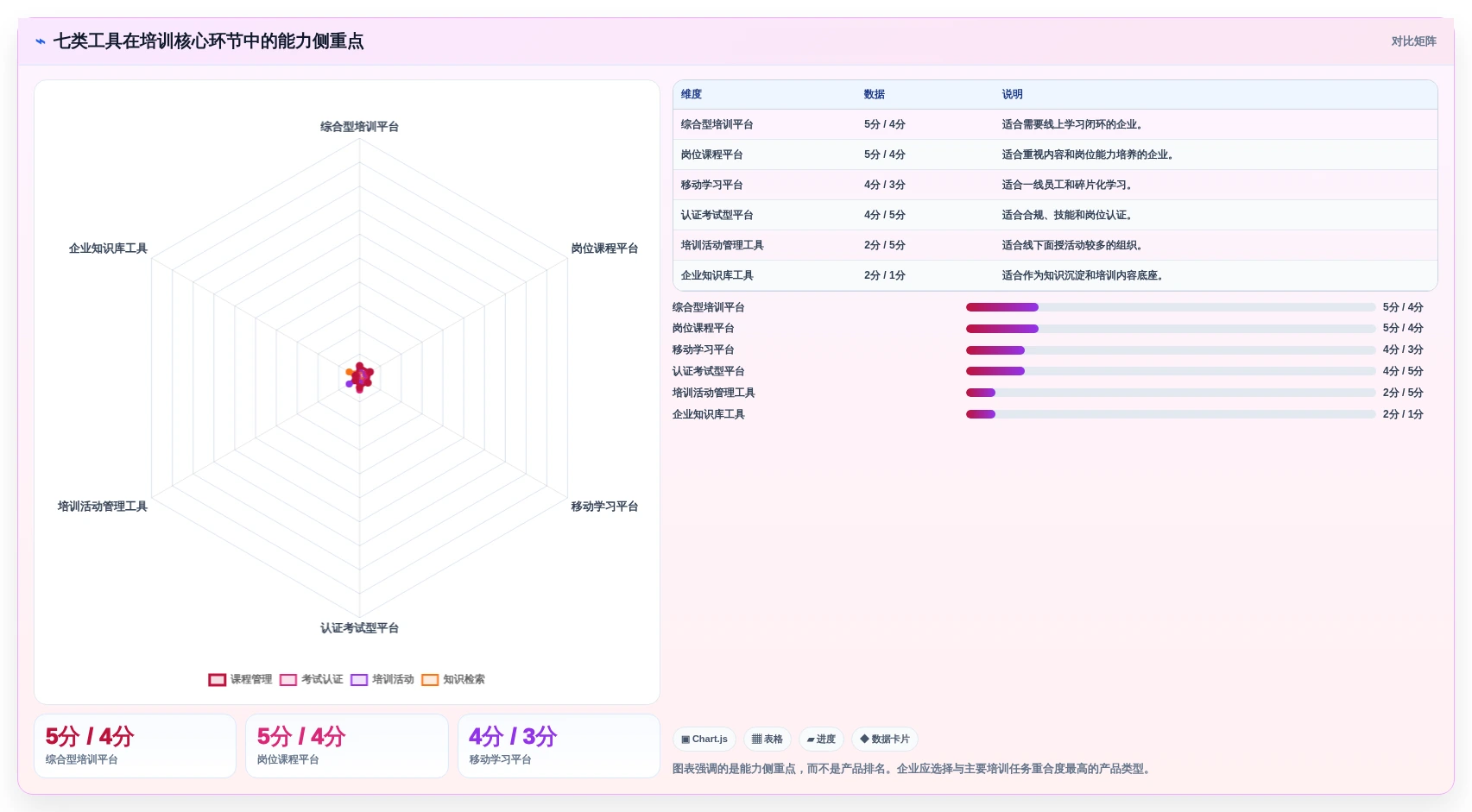1472x812 pixels.
Task: Open the 移动学习平台 4分 / 3分 summary card
Action: tap(559, 746)
